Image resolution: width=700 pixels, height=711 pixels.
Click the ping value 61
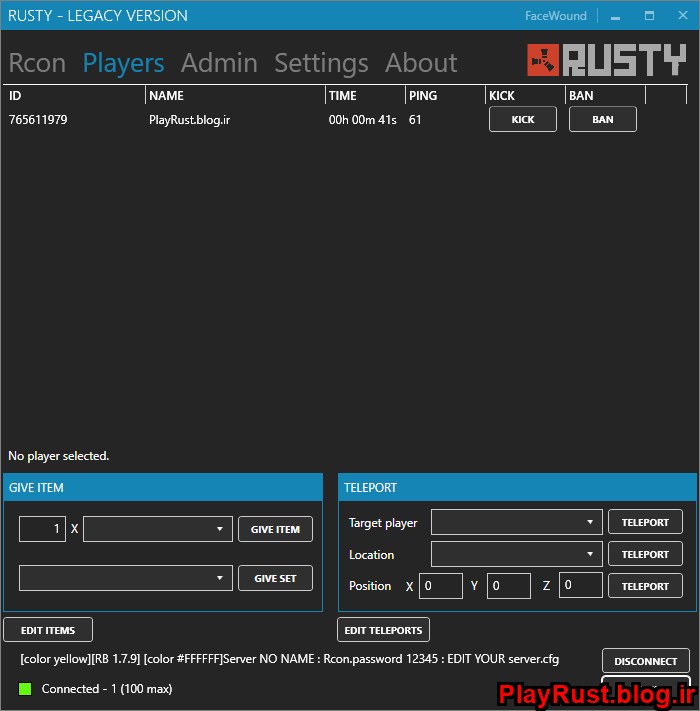[x=415, y=120]
